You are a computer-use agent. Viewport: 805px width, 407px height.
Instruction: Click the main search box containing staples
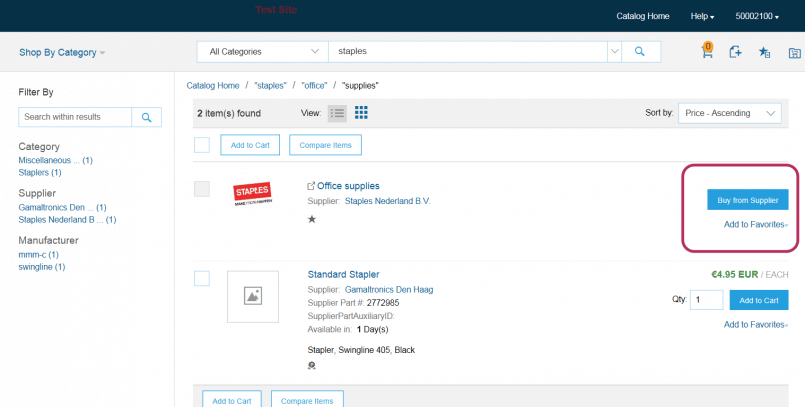coord(468,51)
